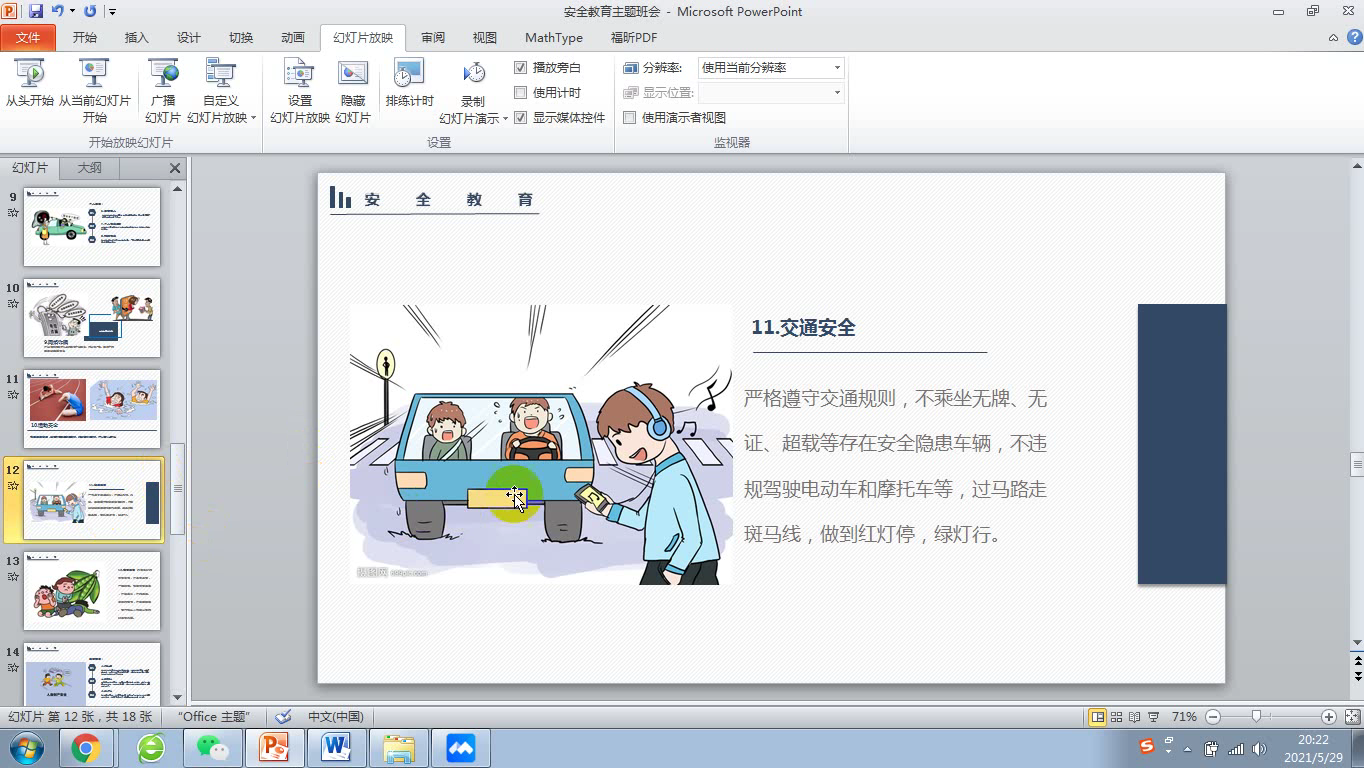Select slide 13 thumbnail
Viewport: 1364px width, 768px height.
[x=92, y=591]
